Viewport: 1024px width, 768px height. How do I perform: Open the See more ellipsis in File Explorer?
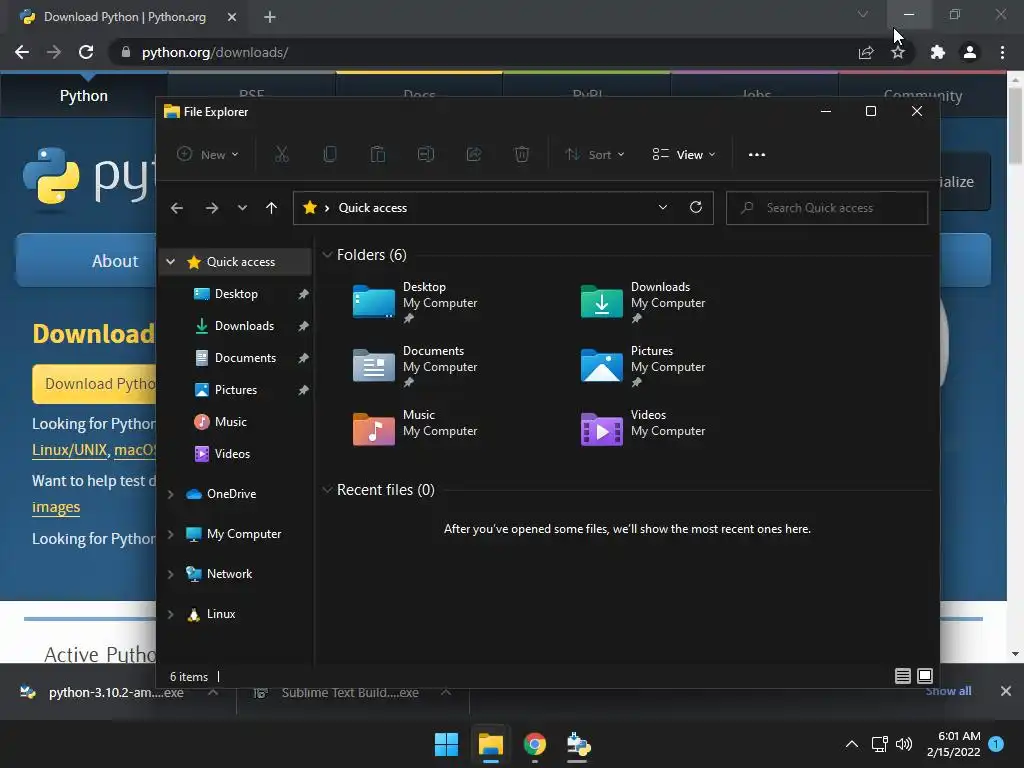[757, 155]
